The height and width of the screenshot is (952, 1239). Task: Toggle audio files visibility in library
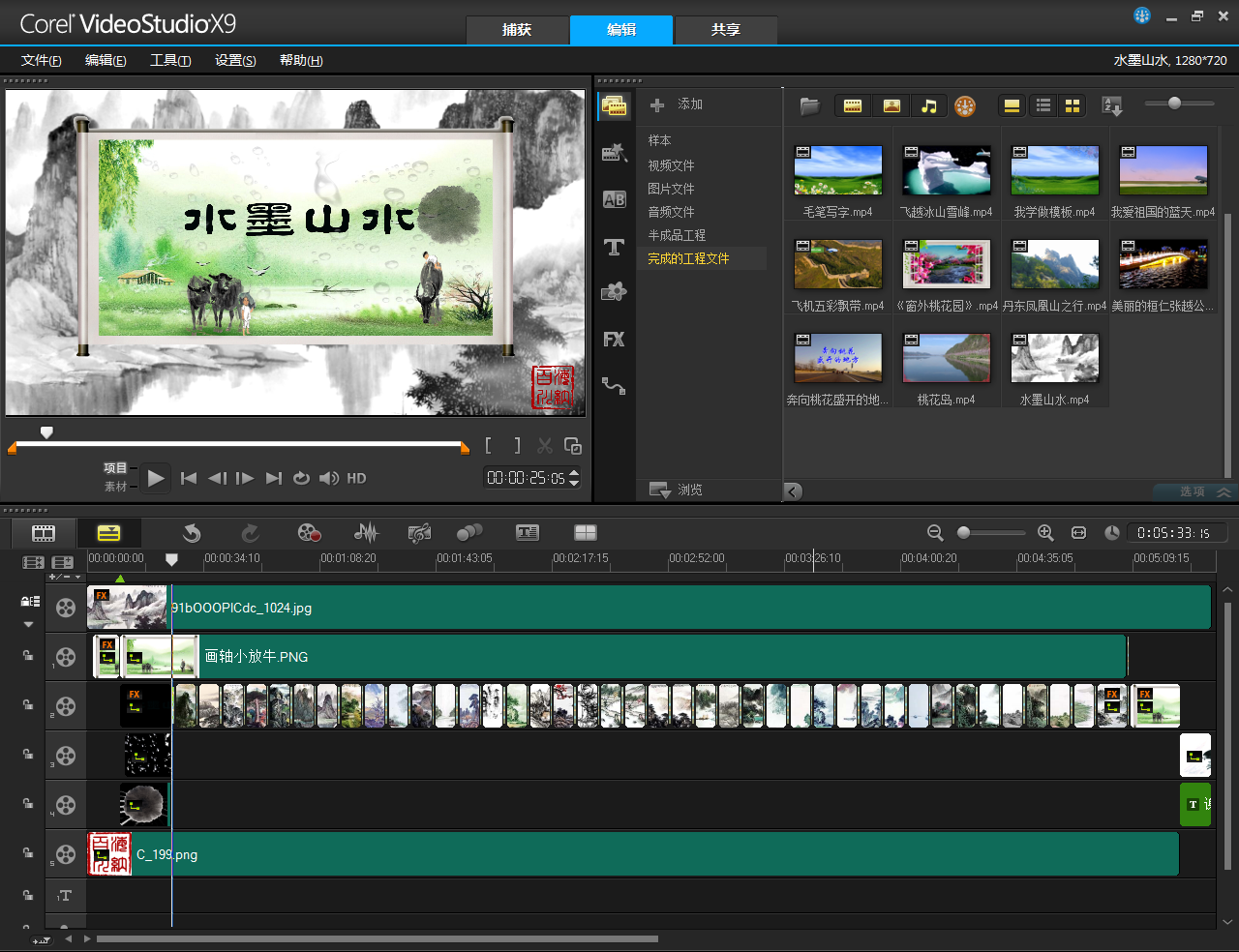coord(929,106)
